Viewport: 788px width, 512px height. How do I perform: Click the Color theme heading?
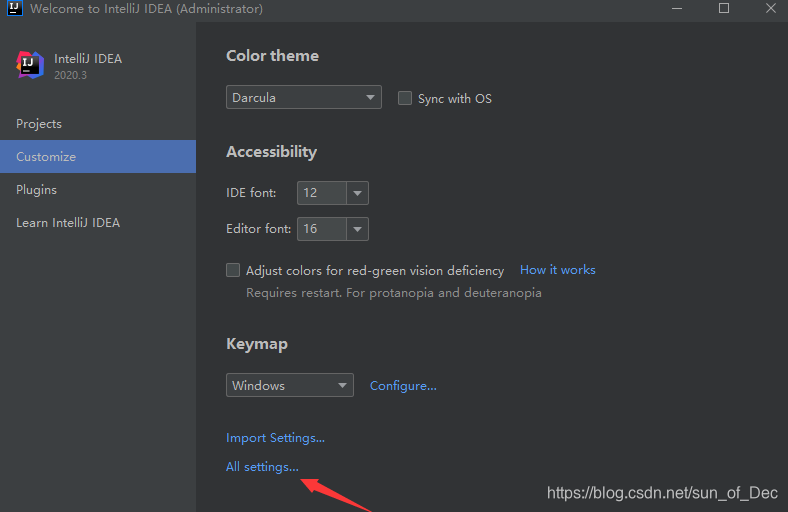[x=272, y=56]
